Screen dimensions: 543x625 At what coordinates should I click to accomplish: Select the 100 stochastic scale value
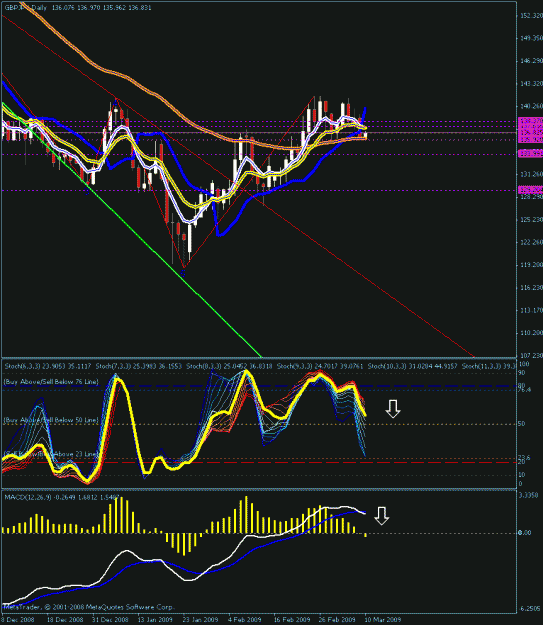524,364
